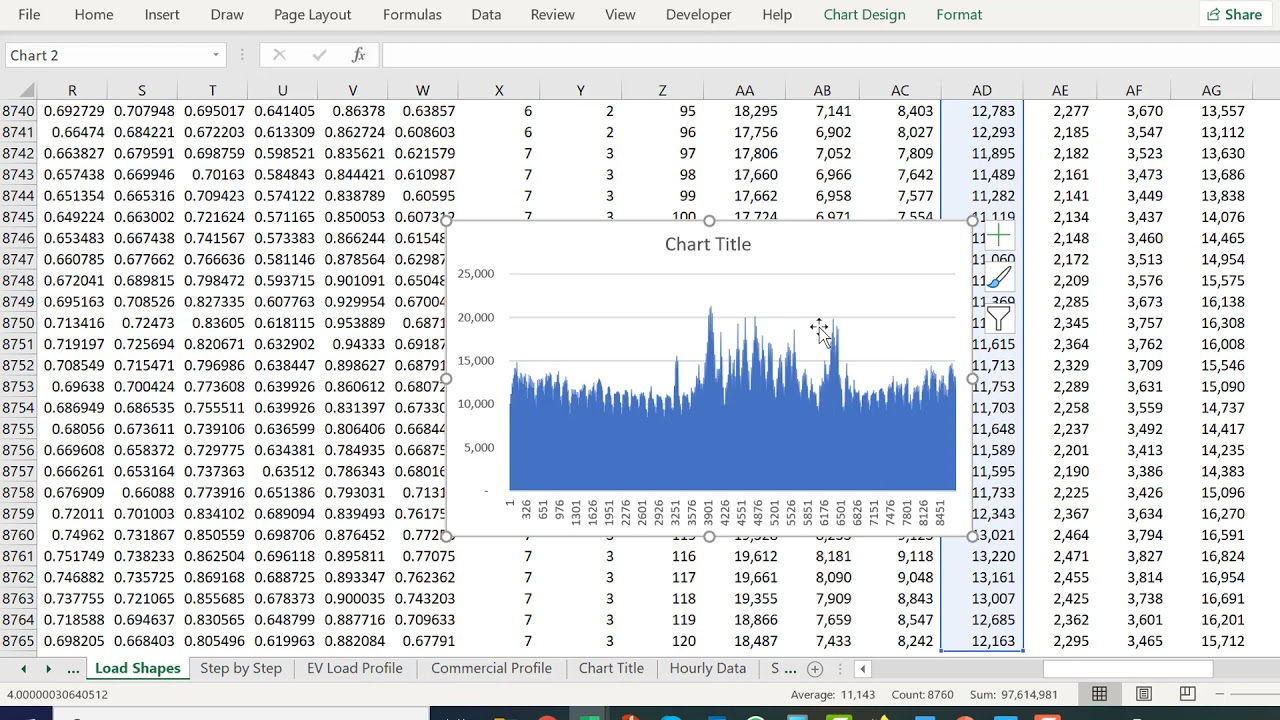Viewport: 1280px width, 720px height.
Task: Expand the Name Box dropdown arrow
Action: point(215,55)
